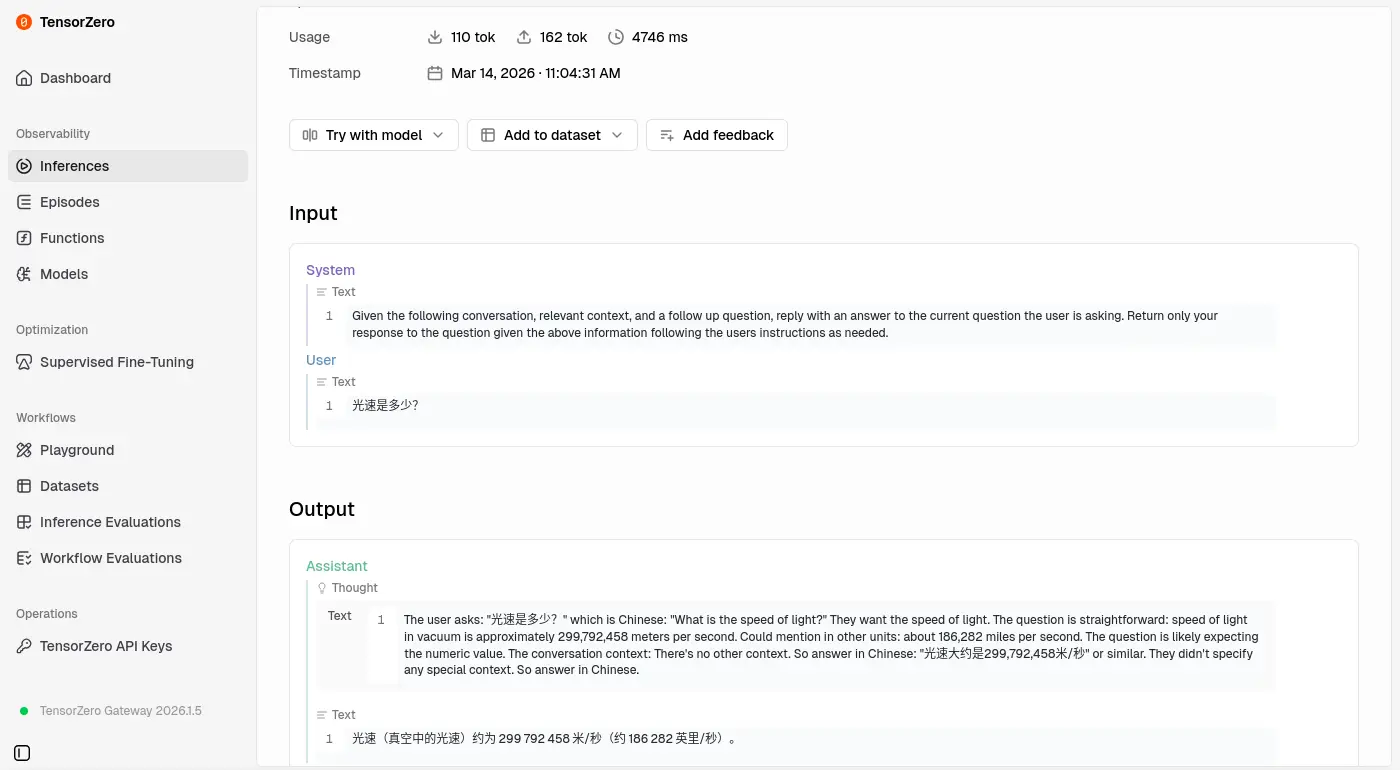Click the Models icon in sidebar

pyautogui.click(x=24, y=274)
